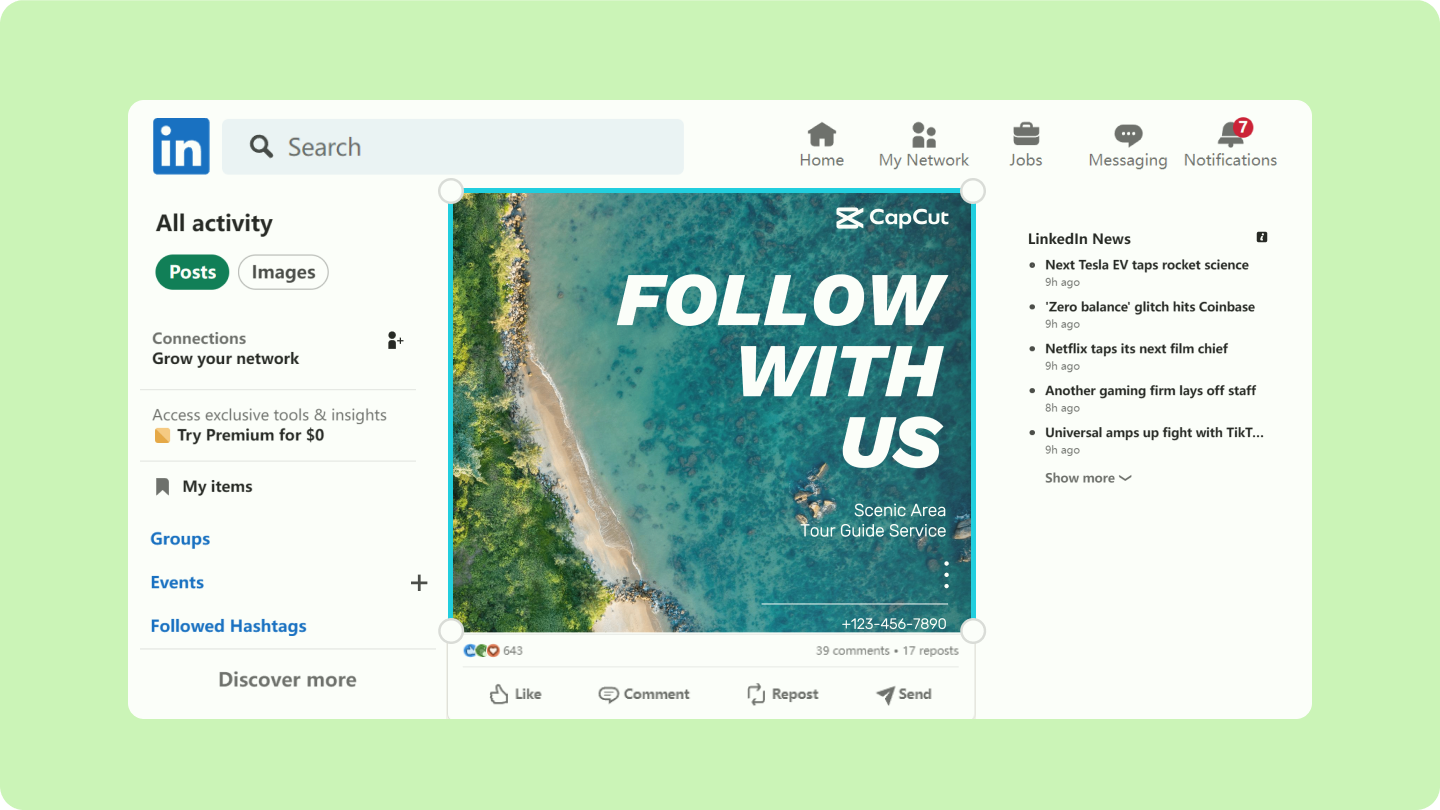This screenshot has height=810, width=1440.
Task: Click the Search input field
Action: (x=453, y=147)
